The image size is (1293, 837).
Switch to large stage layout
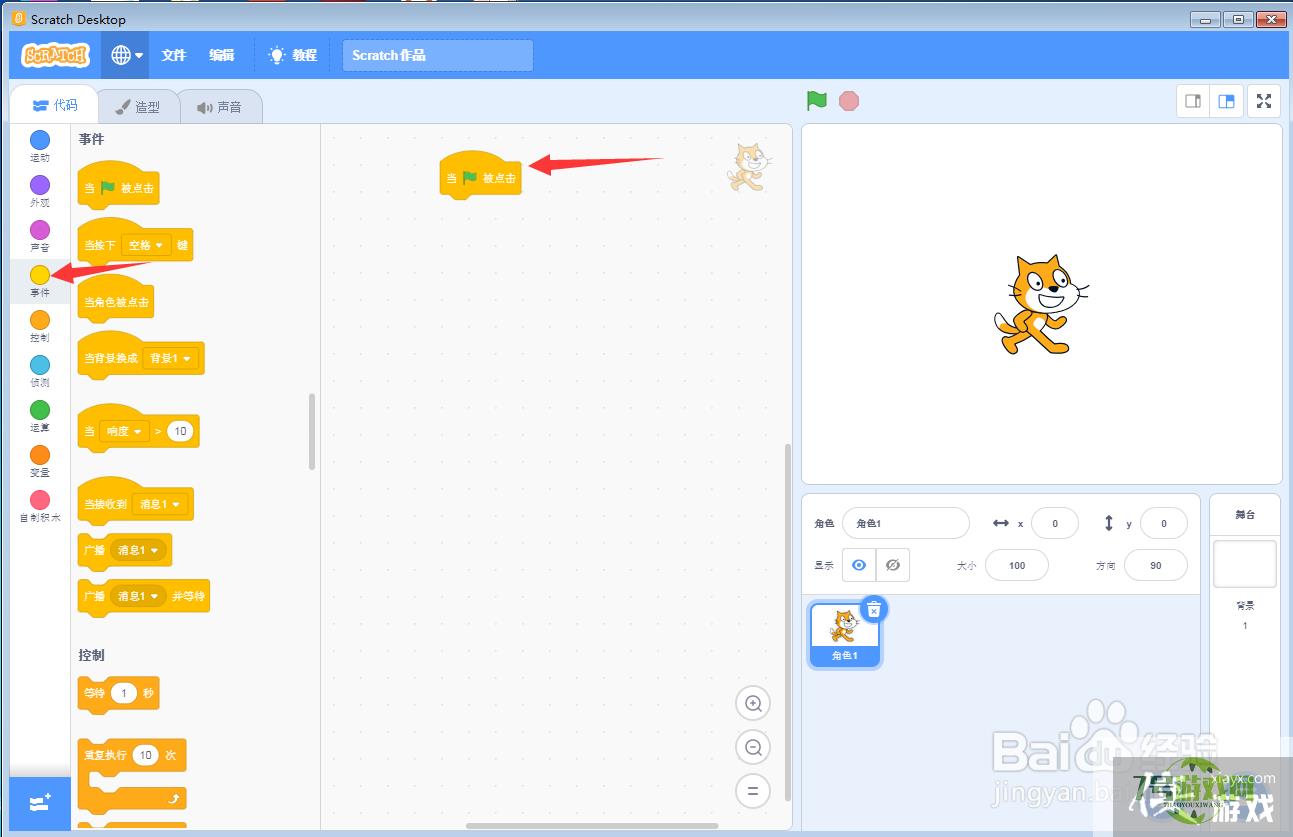1225,101
